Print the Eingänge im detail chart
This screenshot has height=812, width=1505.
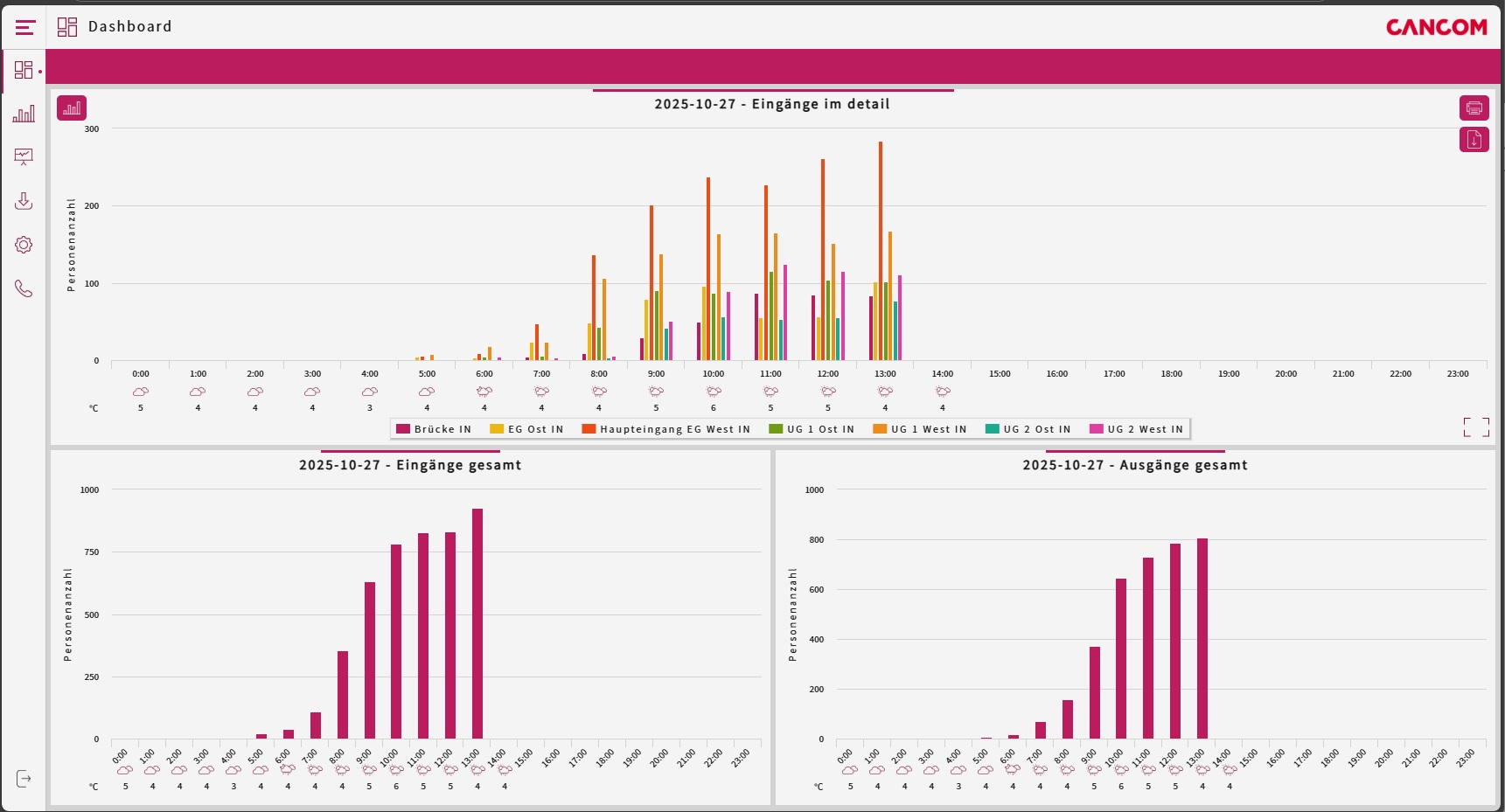(x=1474, y=108)
